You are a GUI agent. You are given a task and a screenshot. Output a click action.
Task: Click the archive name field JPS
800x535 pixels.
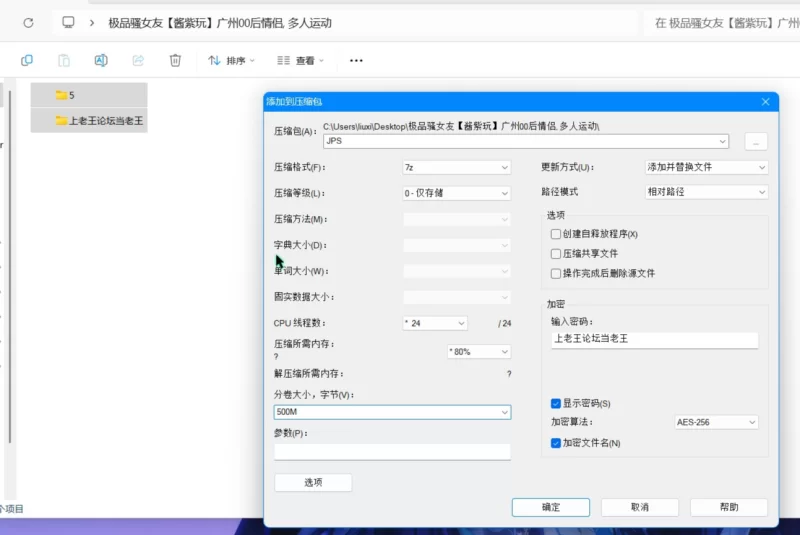[526, 141]
